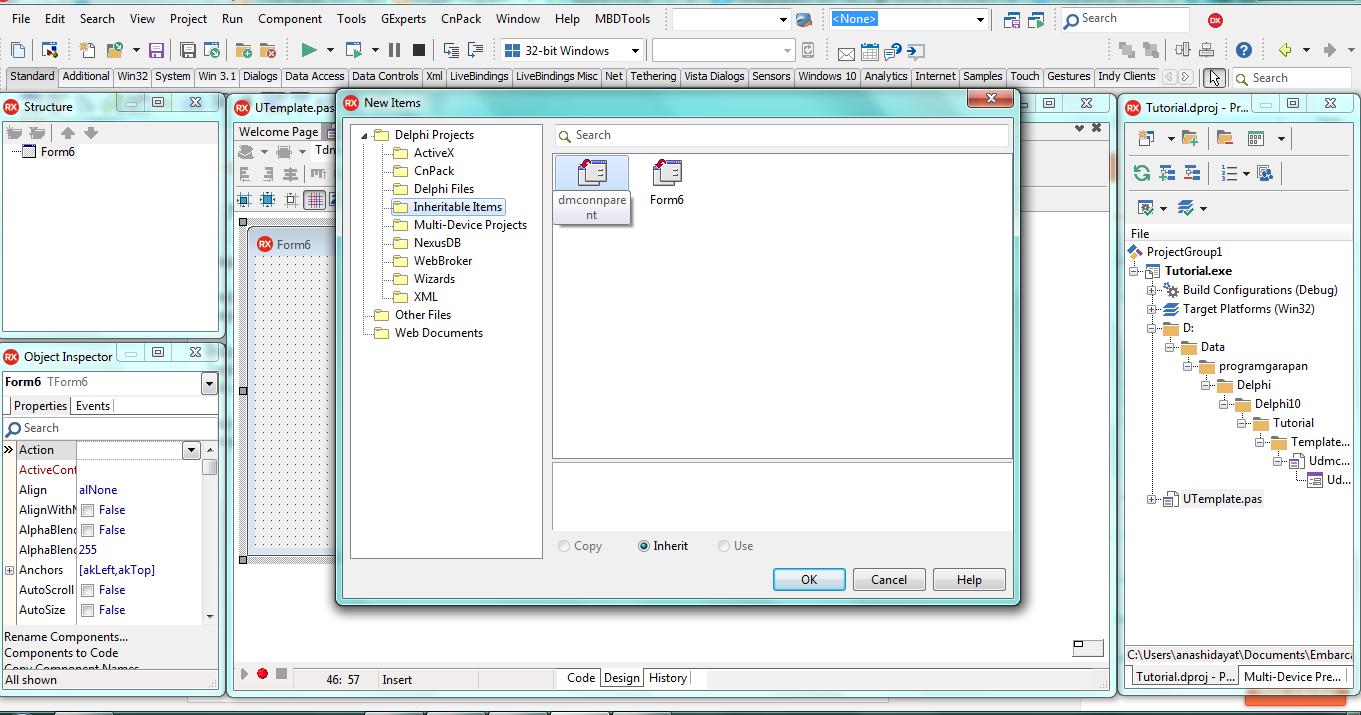This screenshot has height=715, width=1361.
Task: Click the Search field in New Items dialog
Action: point(780,135)
